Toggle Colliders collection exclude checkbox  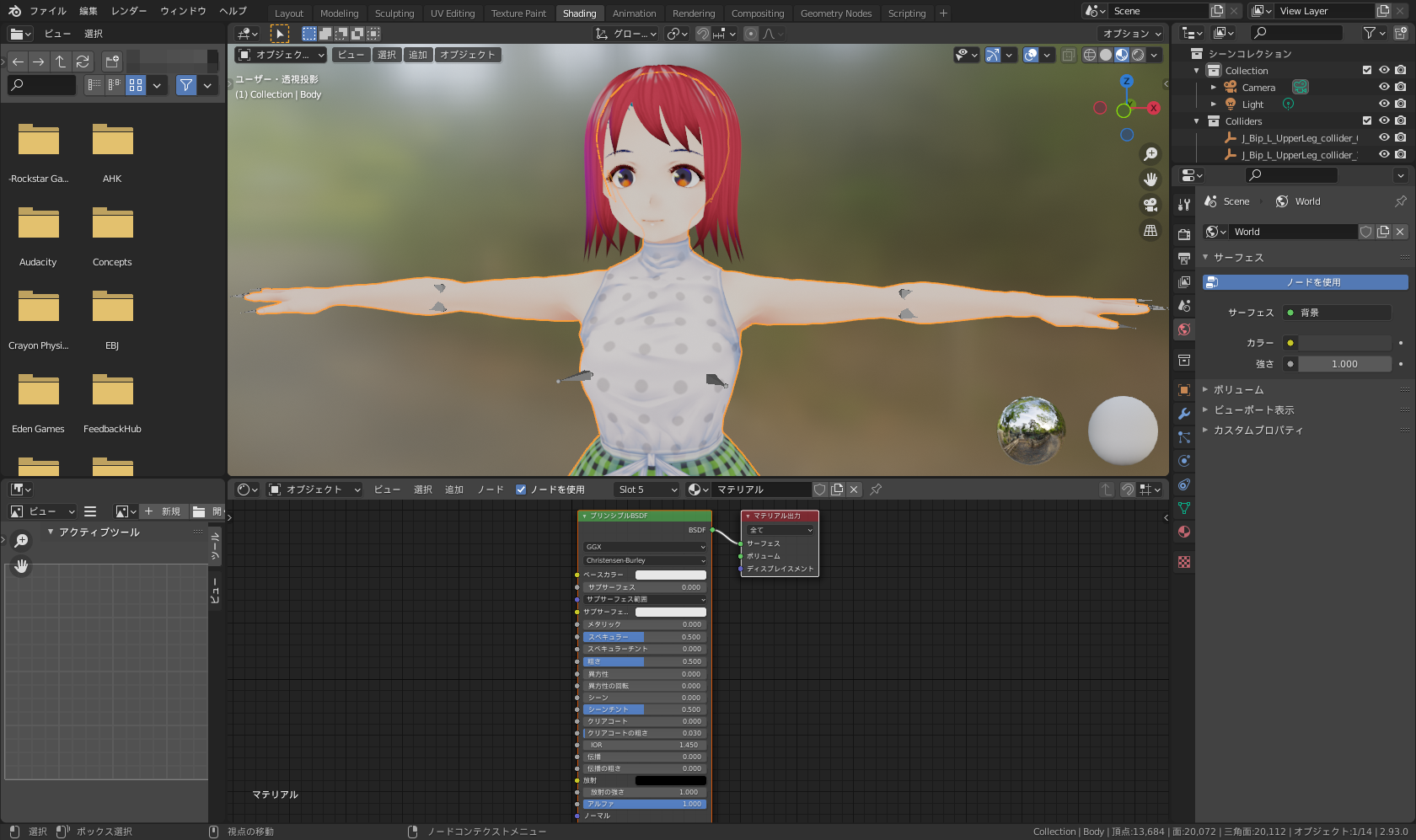pyautogui.click(x=1367, y=120)
